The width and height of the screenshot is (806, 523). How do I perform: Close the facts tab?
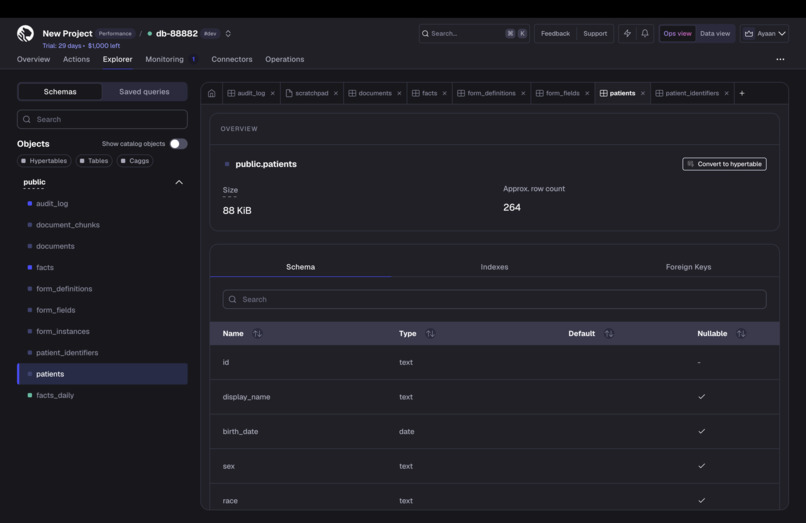pos(445,93)
